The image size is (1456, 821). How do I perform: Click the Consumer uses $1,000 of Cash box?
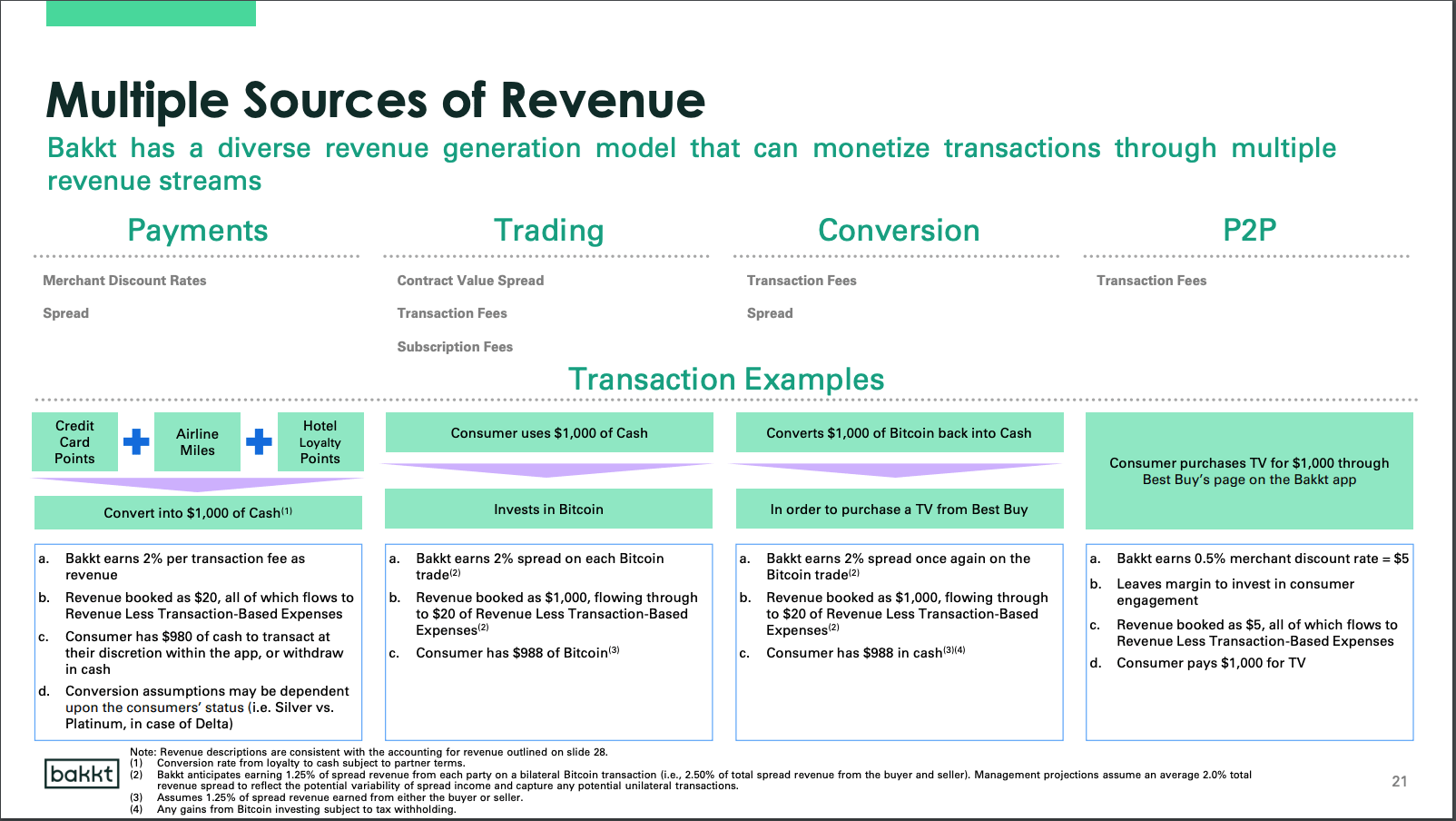click(x=549, y=433)
